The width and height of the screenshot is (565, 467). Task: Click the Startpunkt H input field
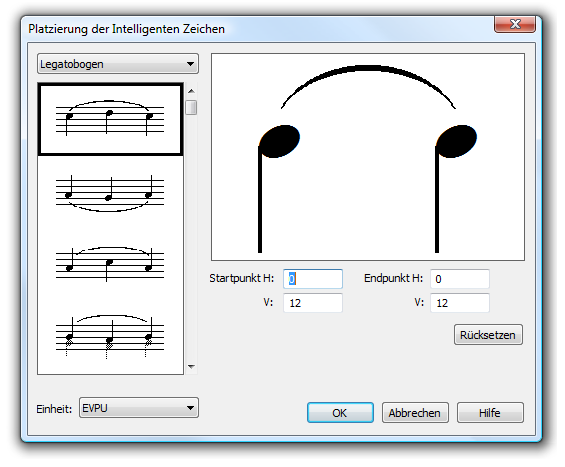(313, 279)
